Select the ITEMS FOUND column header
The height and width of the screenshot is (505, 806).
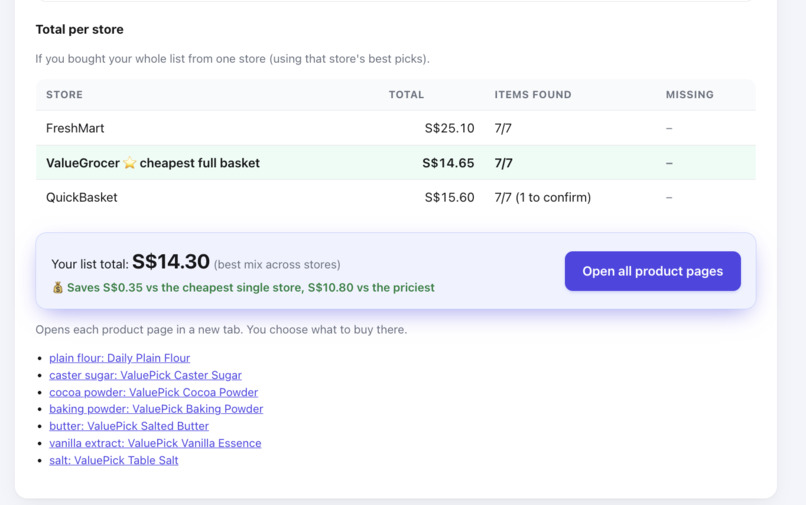533,95
